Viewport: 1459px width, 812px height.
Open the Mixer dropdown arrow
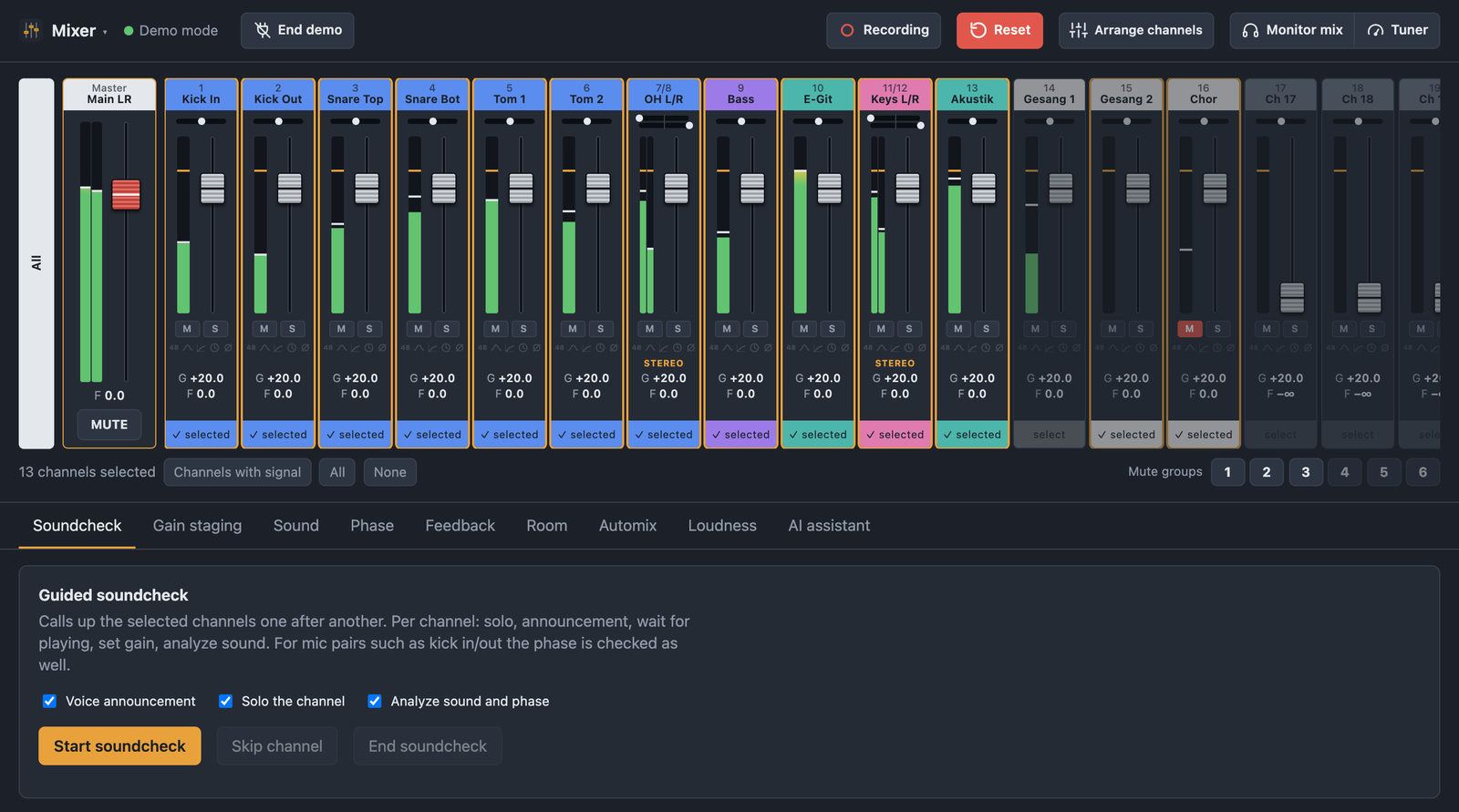[x=105, y=32]
